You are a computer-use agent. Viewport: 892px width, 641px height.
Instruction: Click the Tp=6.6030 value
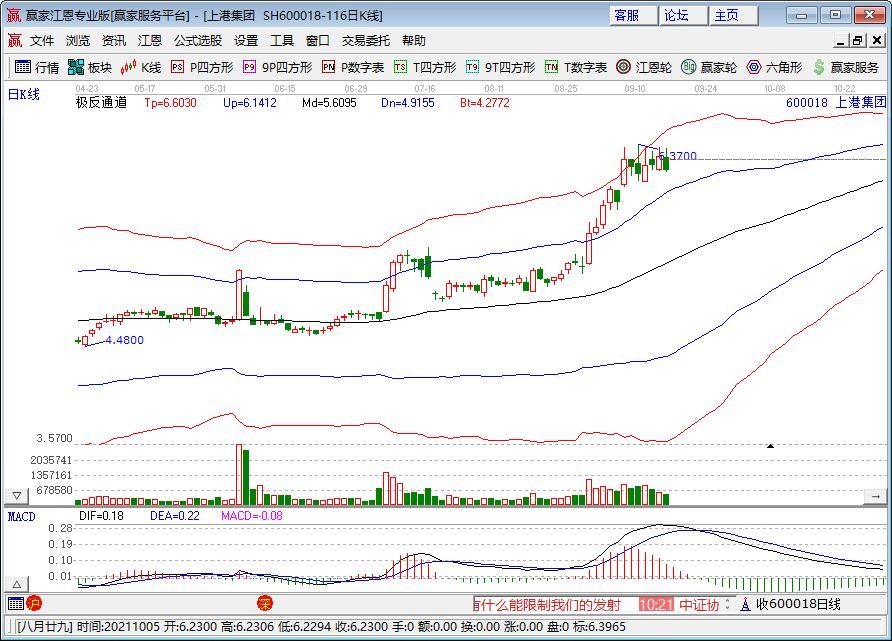point(170,103)
